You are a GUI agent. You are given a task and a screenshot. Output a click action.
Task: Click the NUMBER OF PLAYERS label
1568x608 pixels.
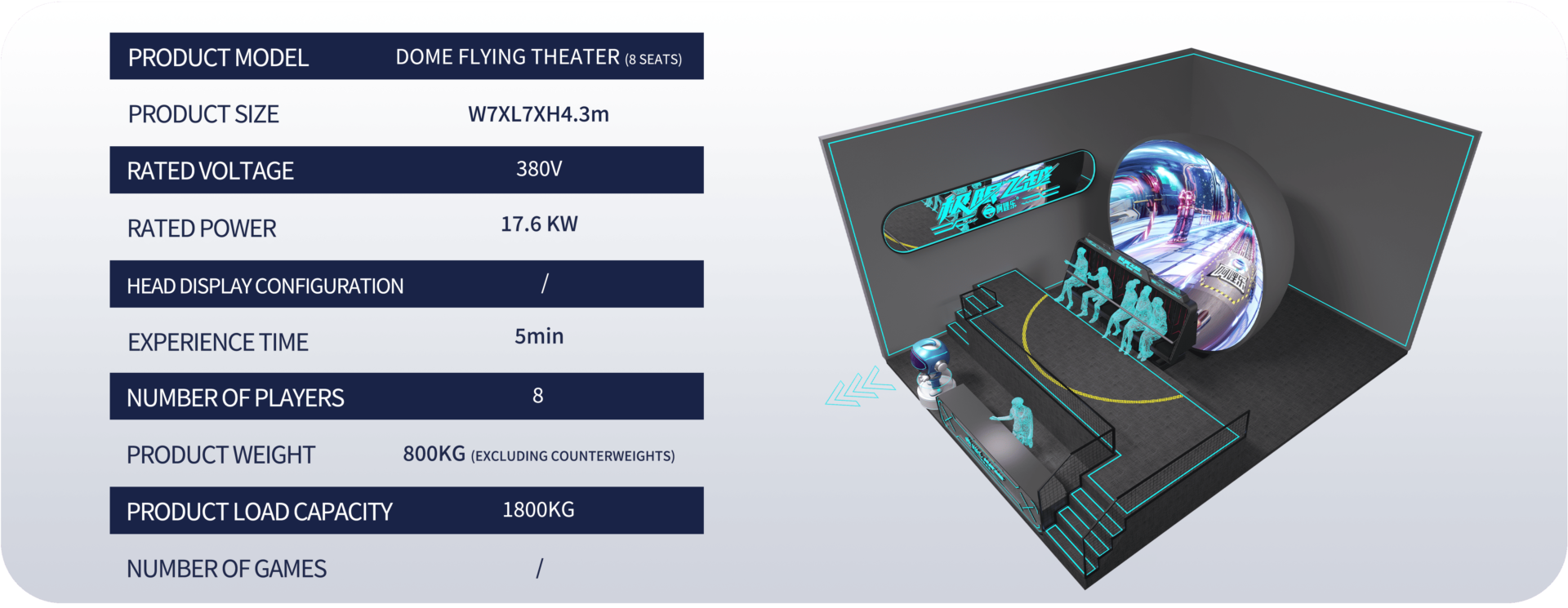(235, 397)
